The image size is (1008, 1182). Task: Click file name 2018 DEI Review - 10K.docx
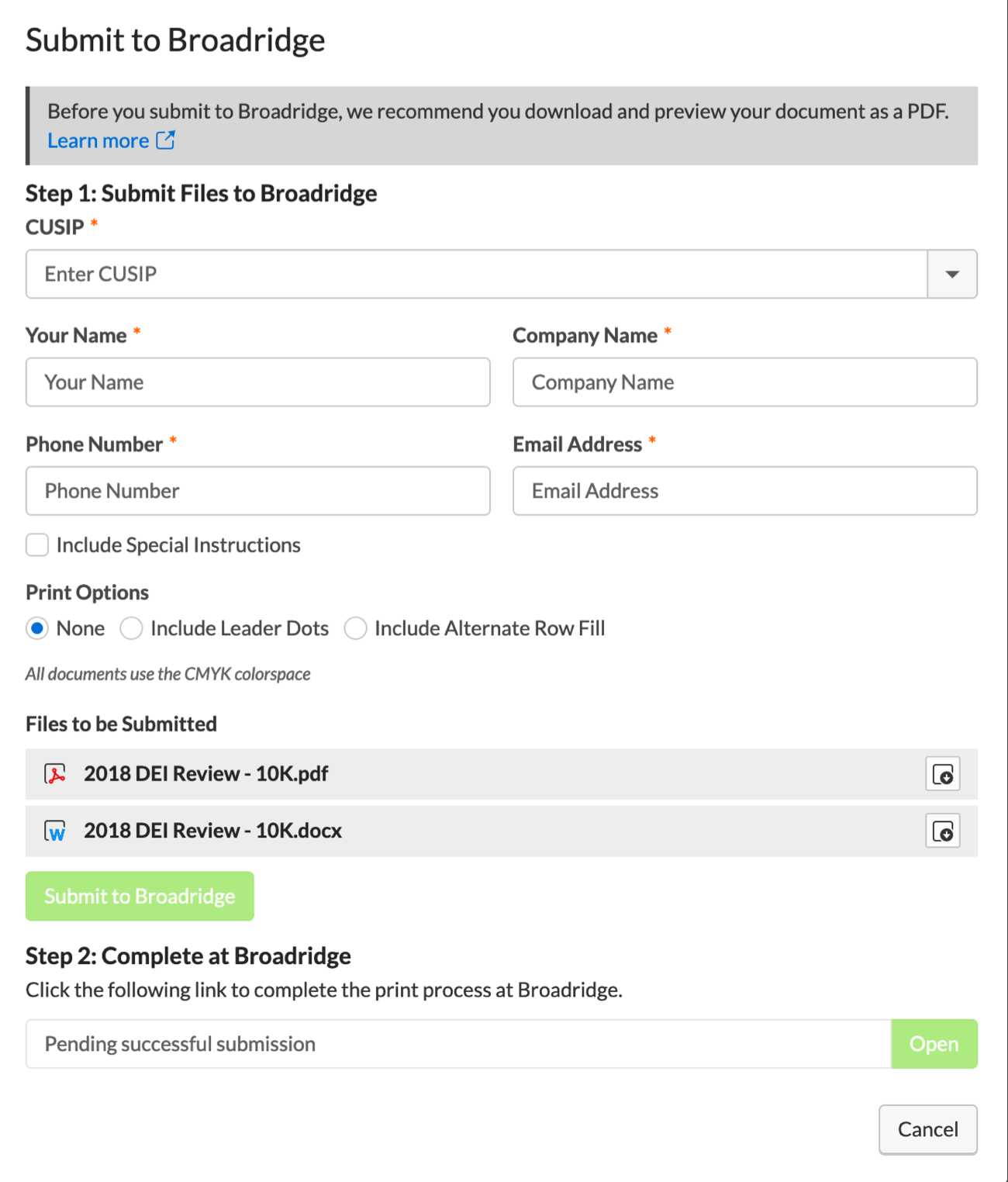(x=213, y=831)
